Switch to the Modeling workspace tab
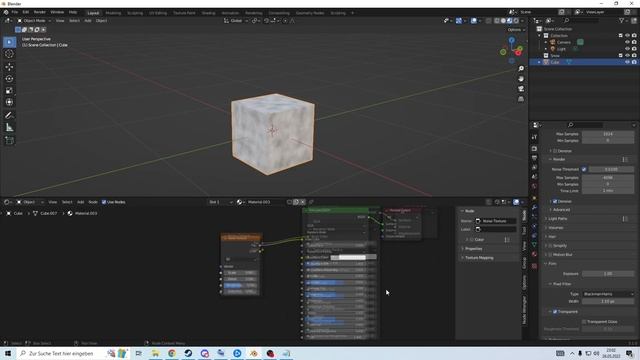The image size is (640, 360). (113, 13)
